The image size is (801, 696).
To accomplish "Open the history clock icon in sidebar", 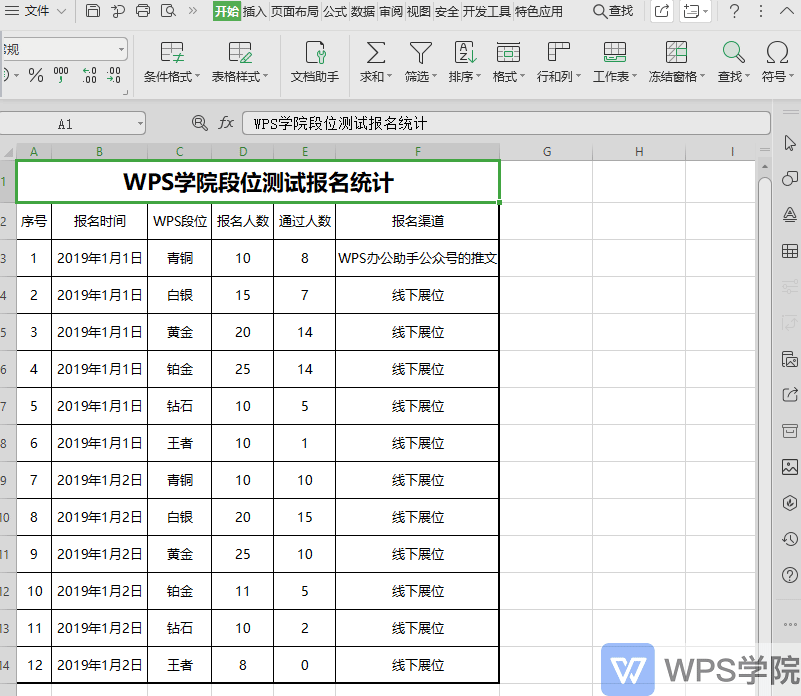I will point(790,539).
